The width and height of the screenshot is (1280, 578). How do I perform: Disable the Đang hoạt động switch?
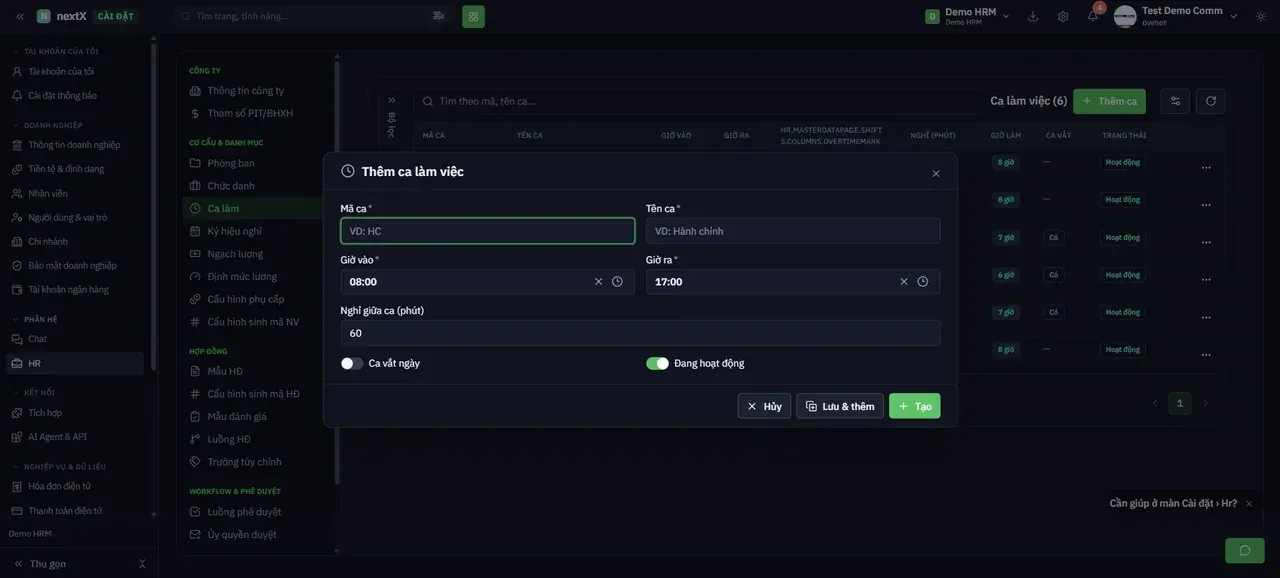pos(657,363)
